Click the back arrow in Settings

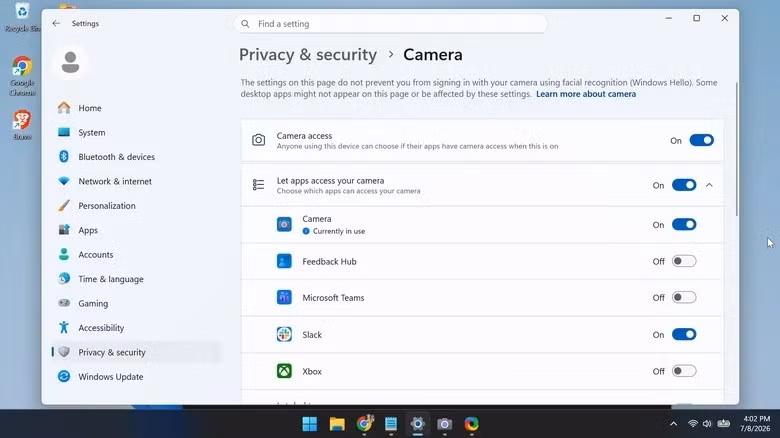click(56, 23)
